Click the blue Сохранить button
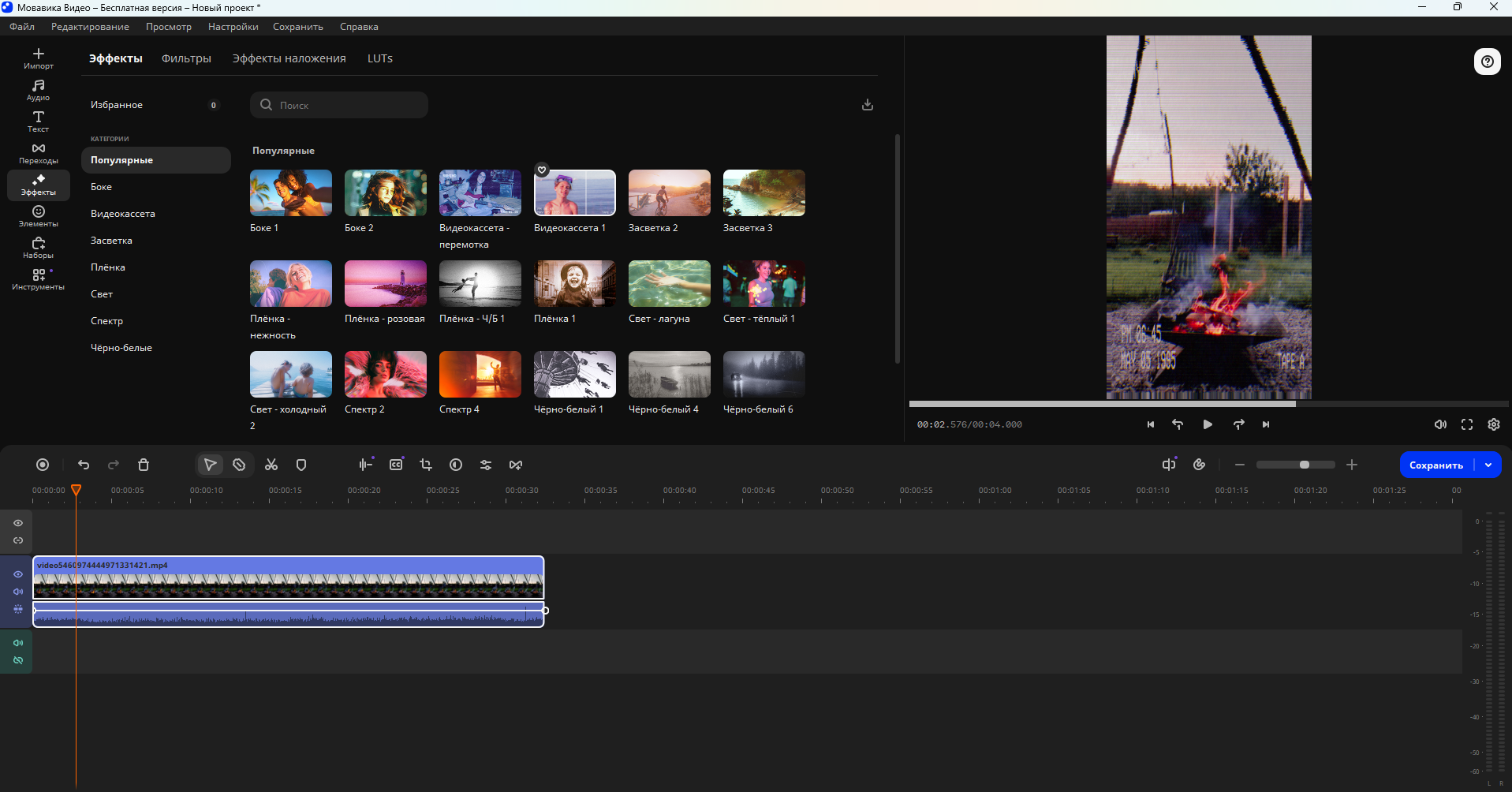The height and width of the screenshot is (792, 1512). (x=1435, y=465)
